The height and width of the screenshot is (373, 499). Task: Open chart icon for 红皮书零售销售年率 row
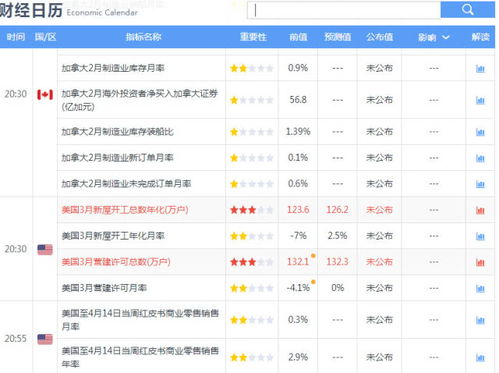[480, 358]
